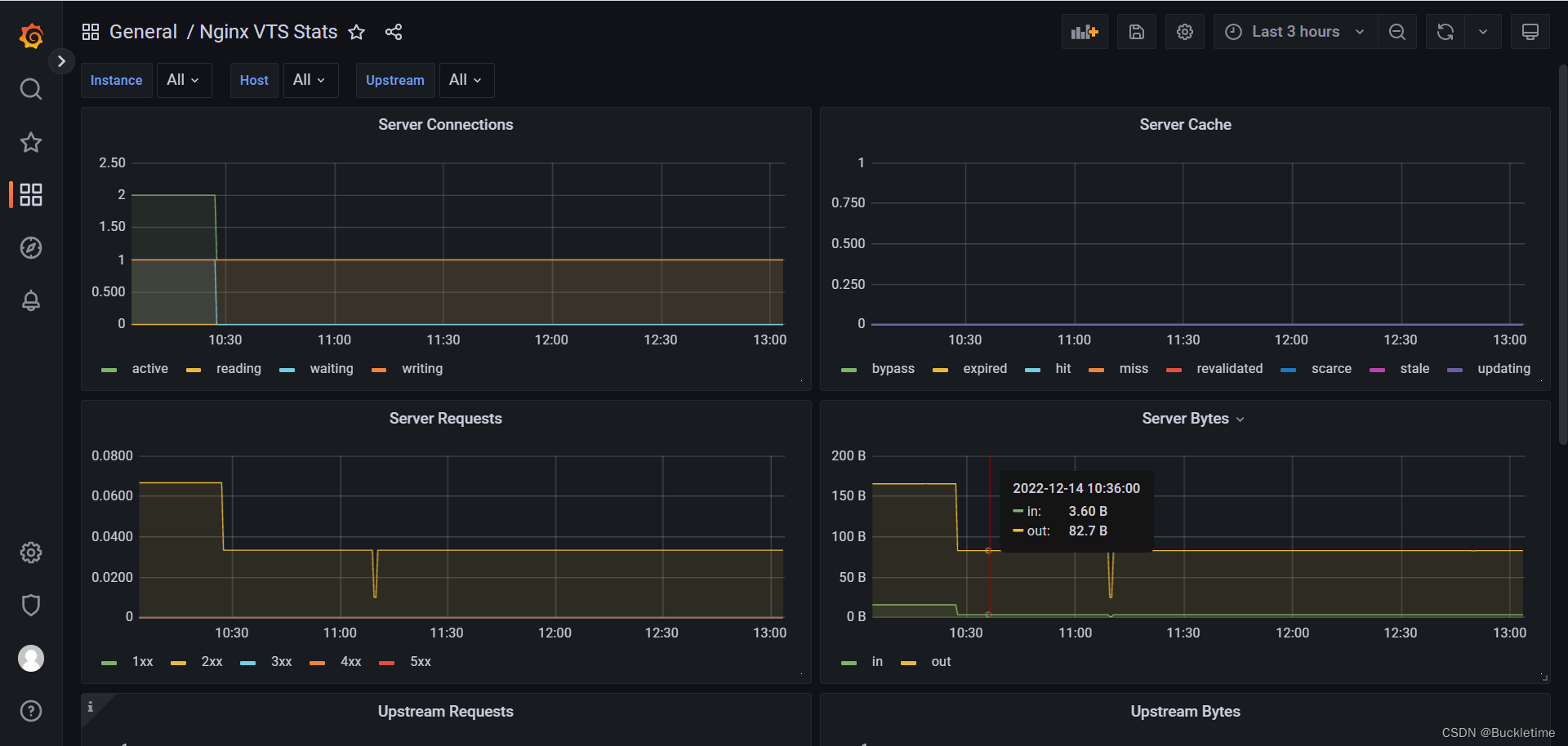Open the Upstream variable All dropdown

tap(466, 80)
